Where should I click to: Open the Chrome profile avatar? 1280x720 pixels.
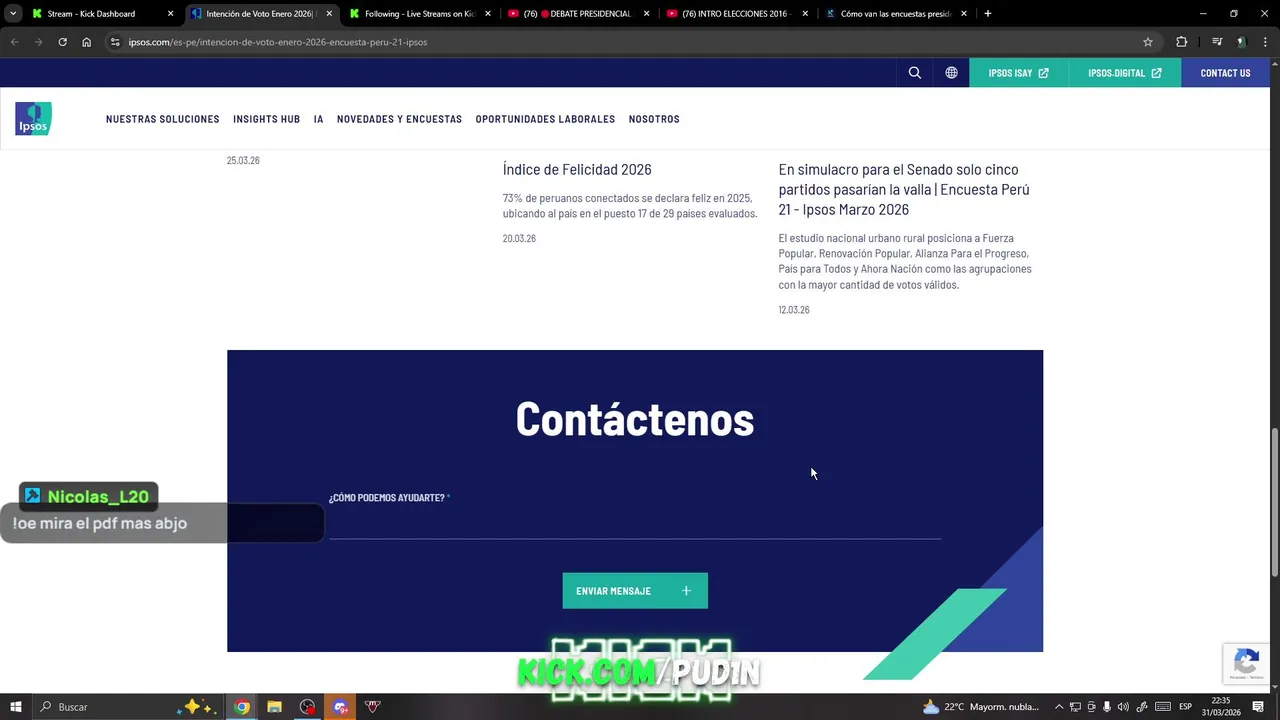(1241, 42)
